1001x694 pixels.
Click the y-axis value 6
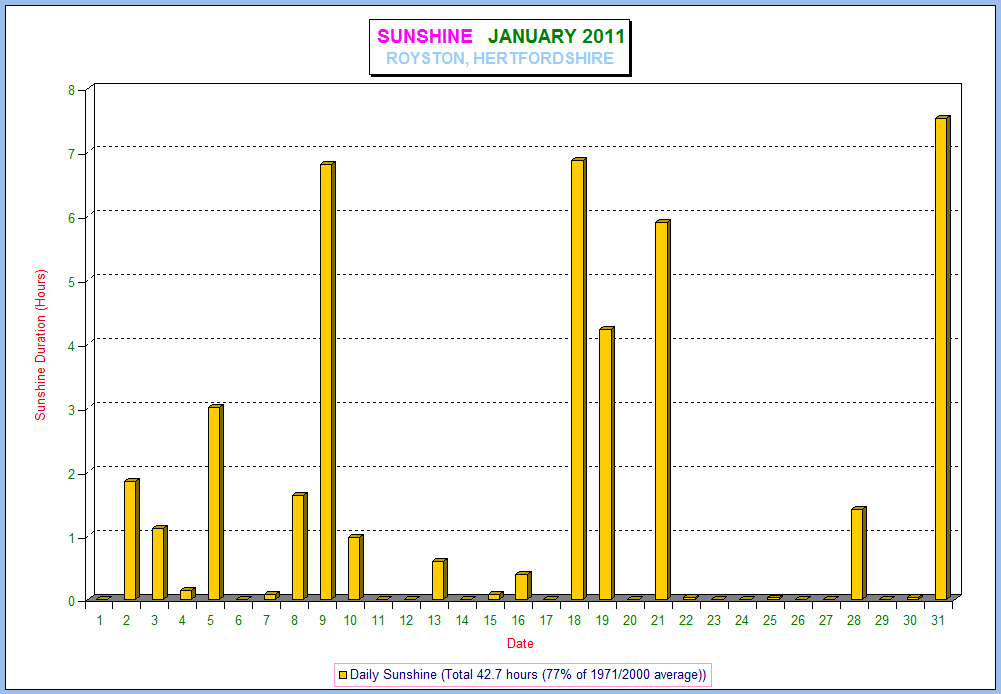[72, 218]
